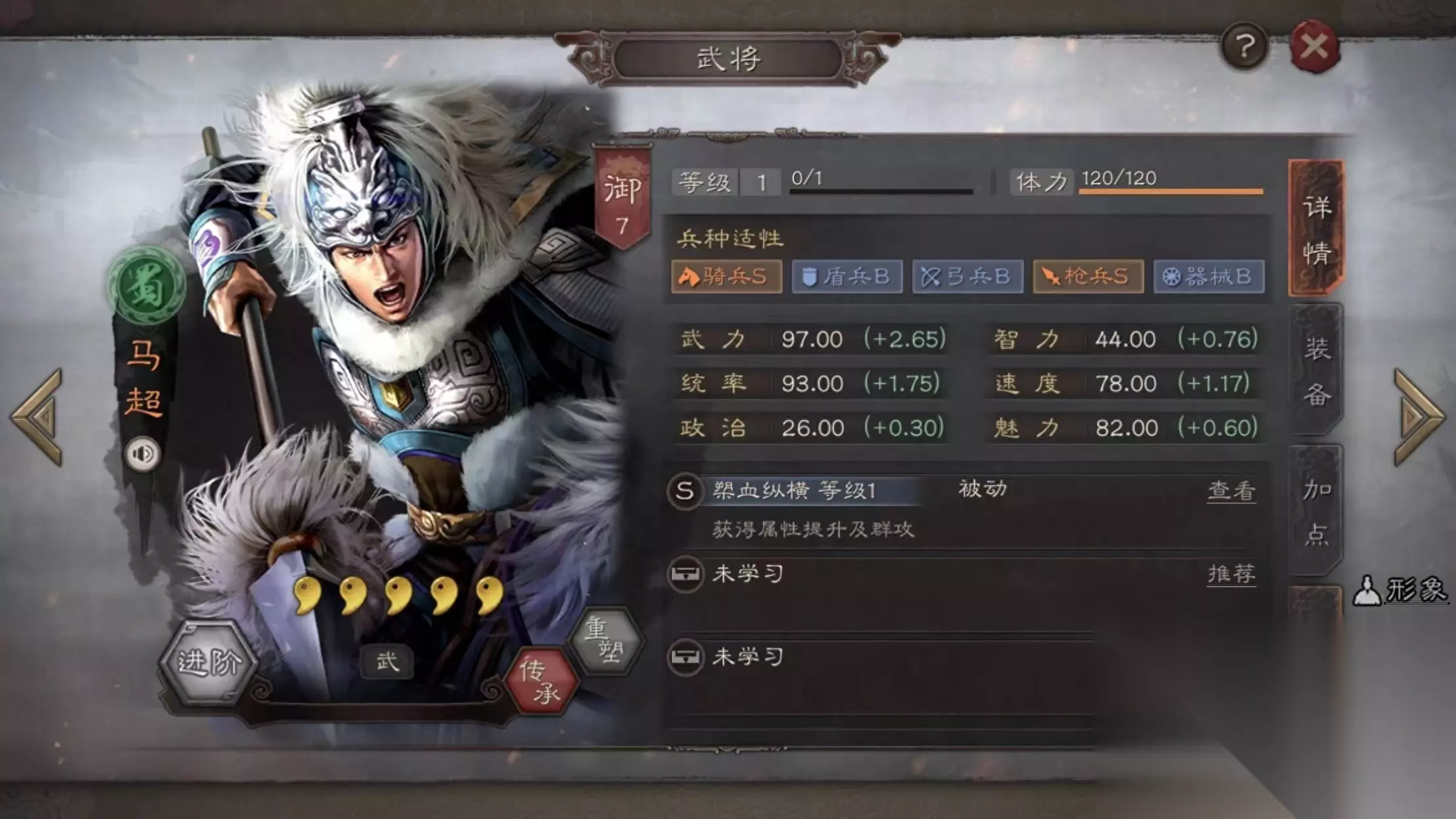Open the 加点 tab
This screenshot has height=819, width=1456.
1316,511
